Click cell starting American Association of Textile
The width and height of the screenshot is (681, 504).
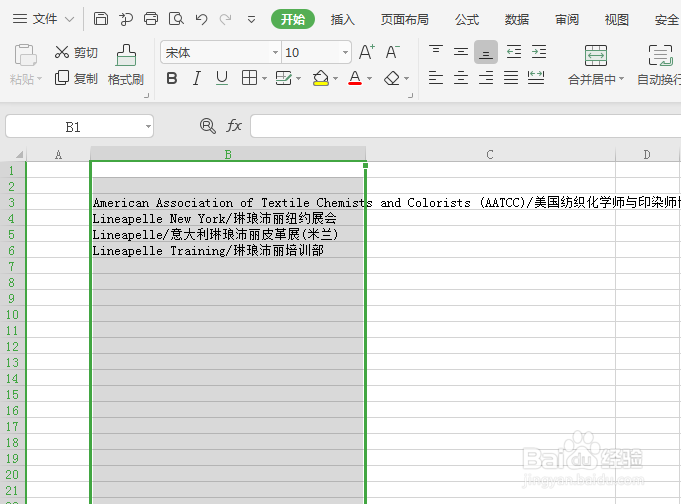click(228, 202)
